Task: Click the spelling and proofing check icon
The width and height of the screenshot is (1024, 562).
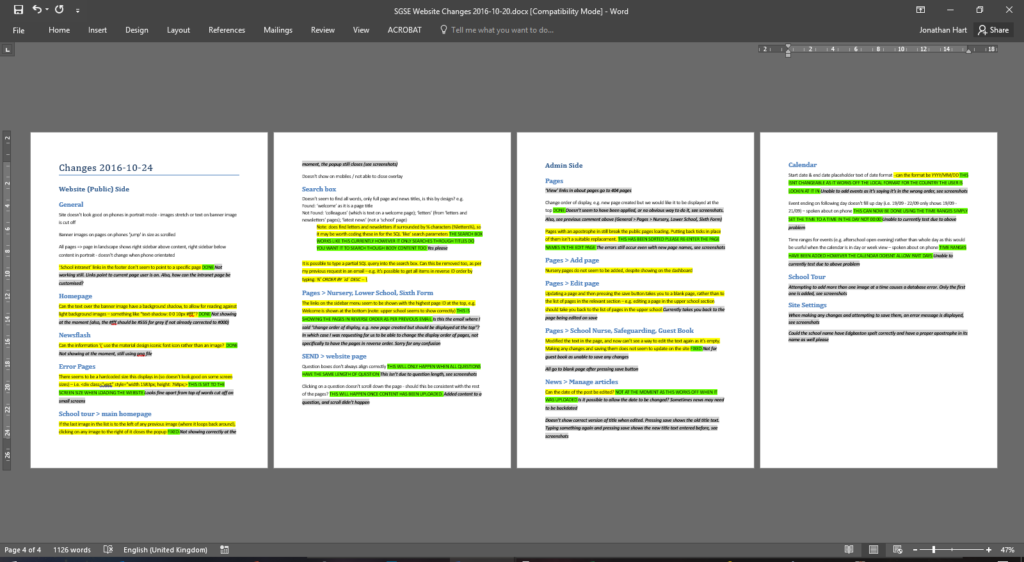Action: click(x=108, y=550)
